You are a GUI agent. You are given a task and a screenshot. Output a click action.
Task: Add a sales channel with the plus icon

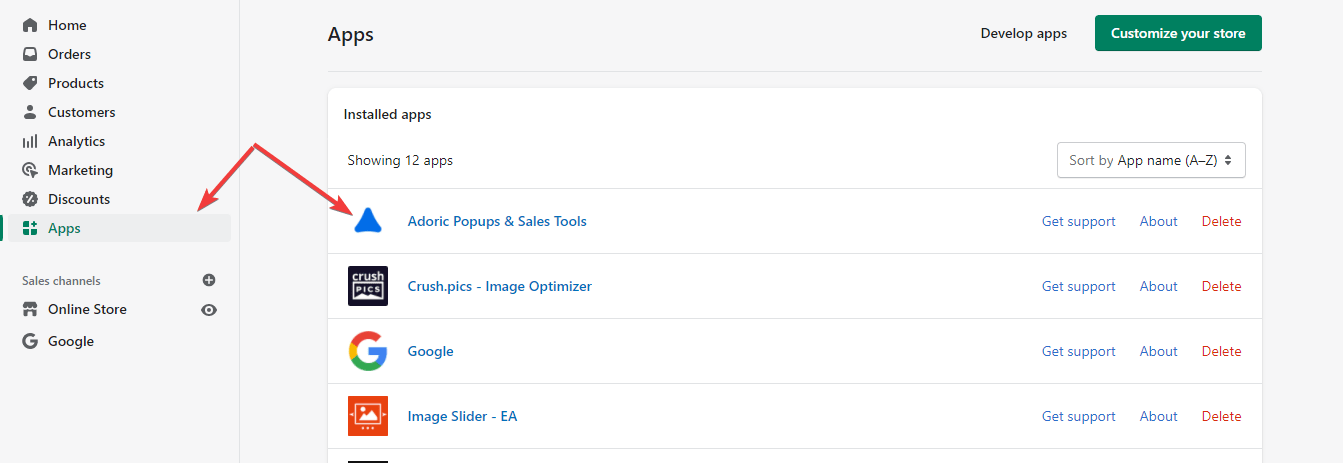(x=209, y=281)
